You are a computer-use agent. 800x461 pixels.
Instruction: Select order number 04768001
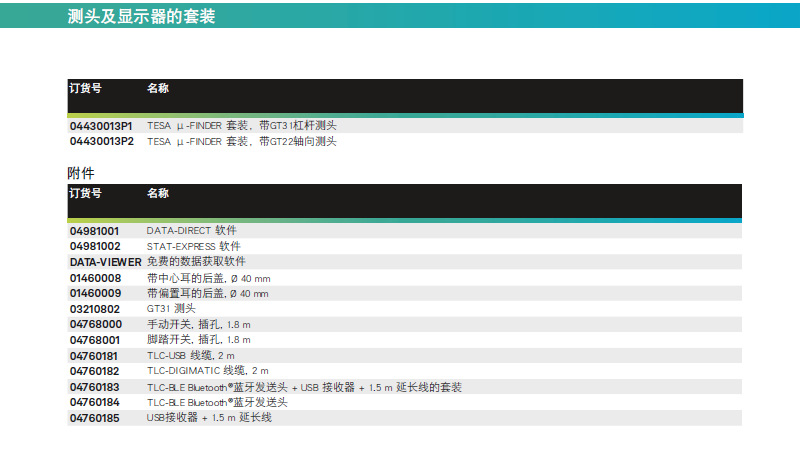click(x=95, y=340)
